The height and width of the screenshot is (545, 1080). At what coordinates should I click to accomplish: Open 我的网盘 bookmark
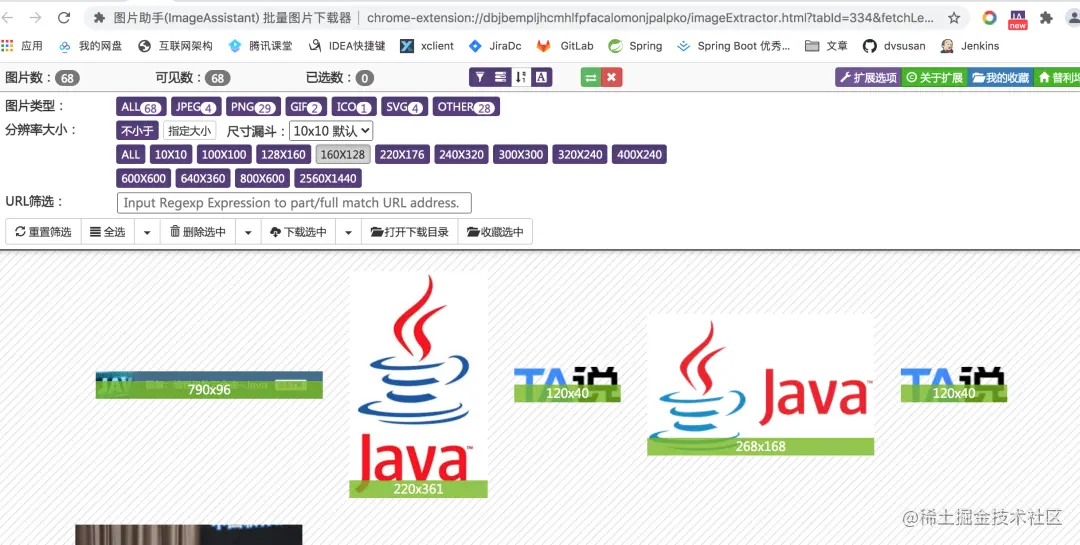91,46
